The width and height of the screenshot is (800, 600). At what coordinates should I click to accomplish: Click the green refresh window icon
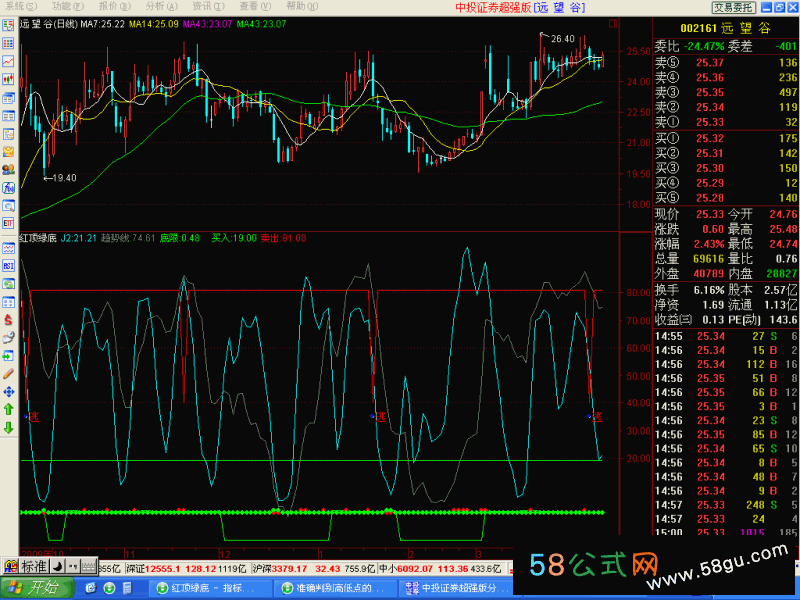(x=8, y=284)
